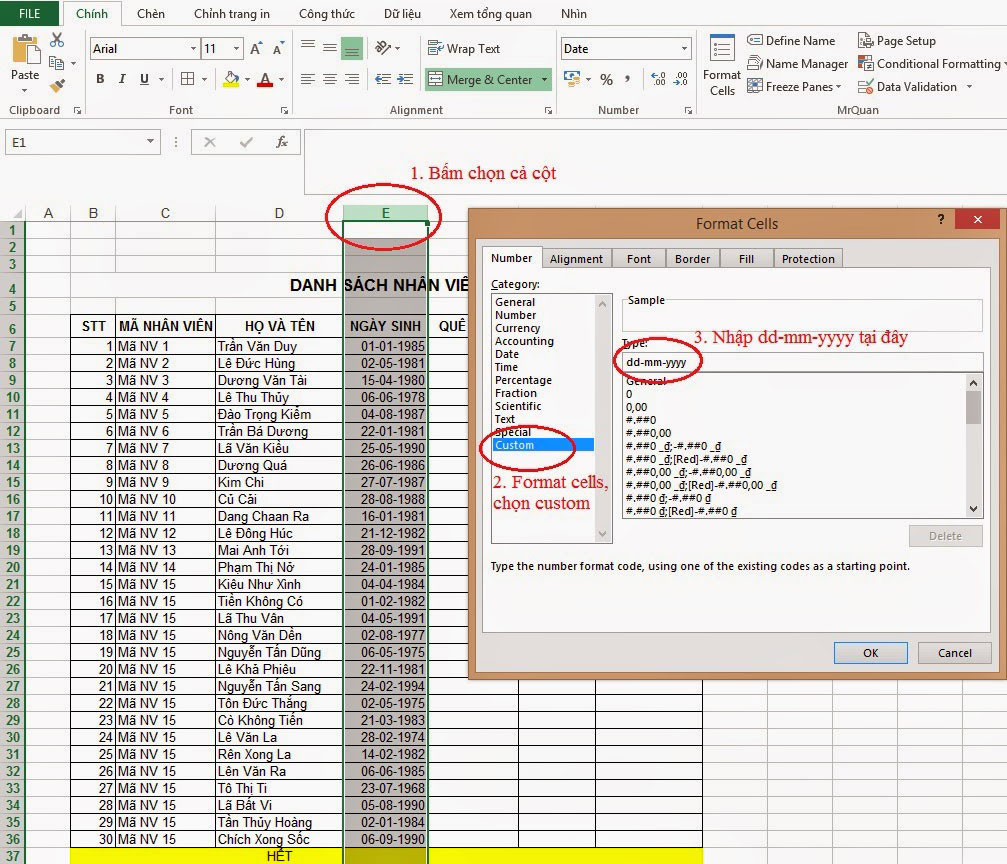The image size is (1007, 864).
Task: Switch to the Chèn ribbon tab
Action: tap(151, 14)
